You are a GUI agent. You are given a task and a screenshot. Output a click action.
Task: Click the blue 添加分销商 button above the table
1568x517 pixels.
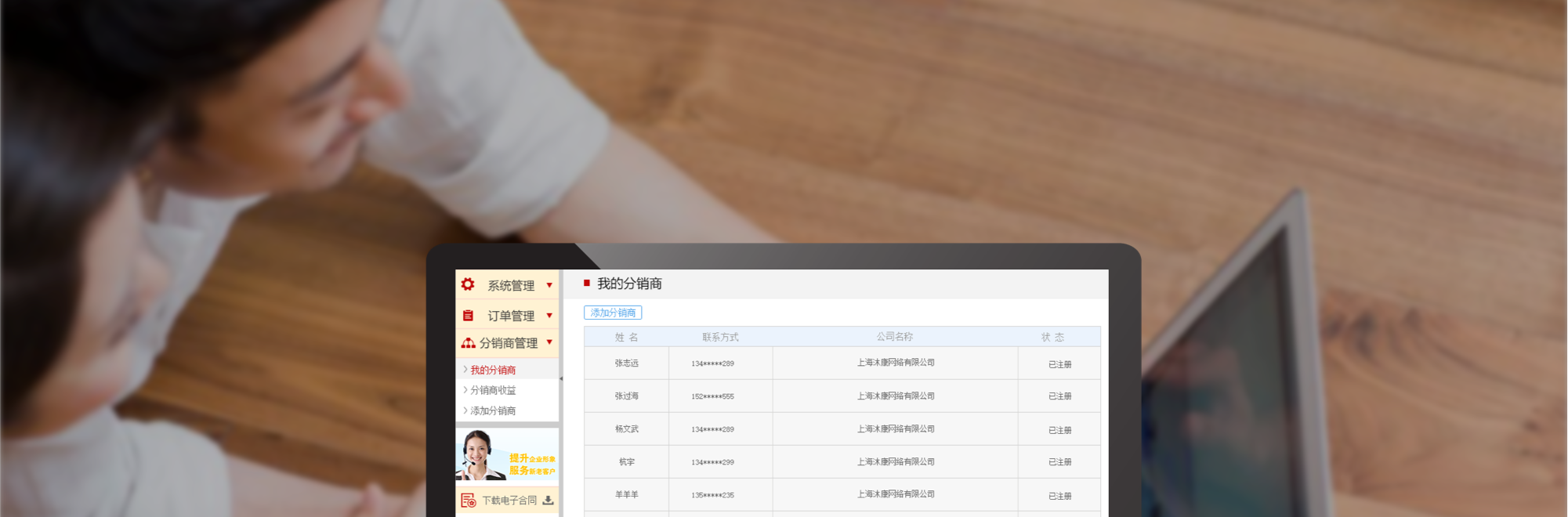tap(613, 313)
